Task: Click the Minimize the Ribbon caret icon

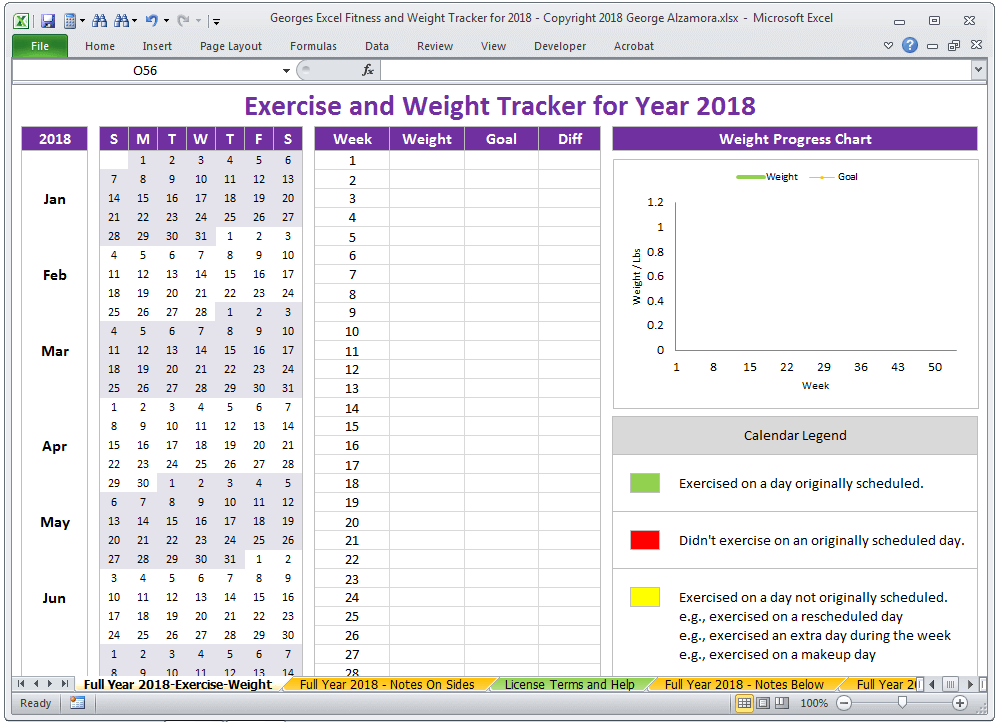Action: point(888,45)
